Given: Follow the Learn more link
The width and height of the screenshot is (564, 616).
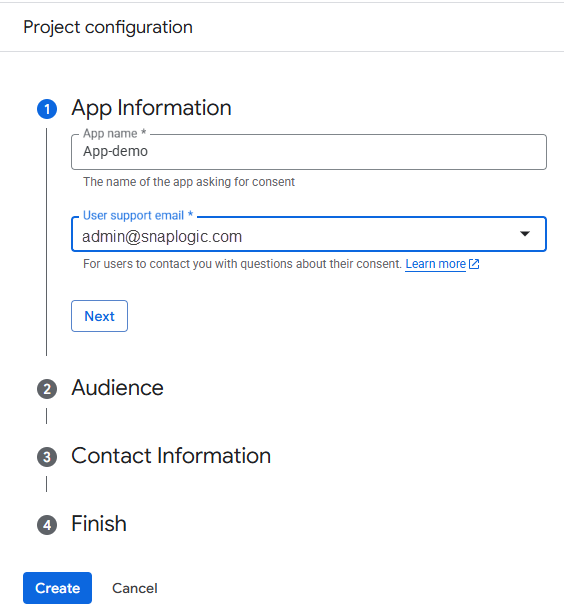Looking at the screenshot, I should coord(435,264).
